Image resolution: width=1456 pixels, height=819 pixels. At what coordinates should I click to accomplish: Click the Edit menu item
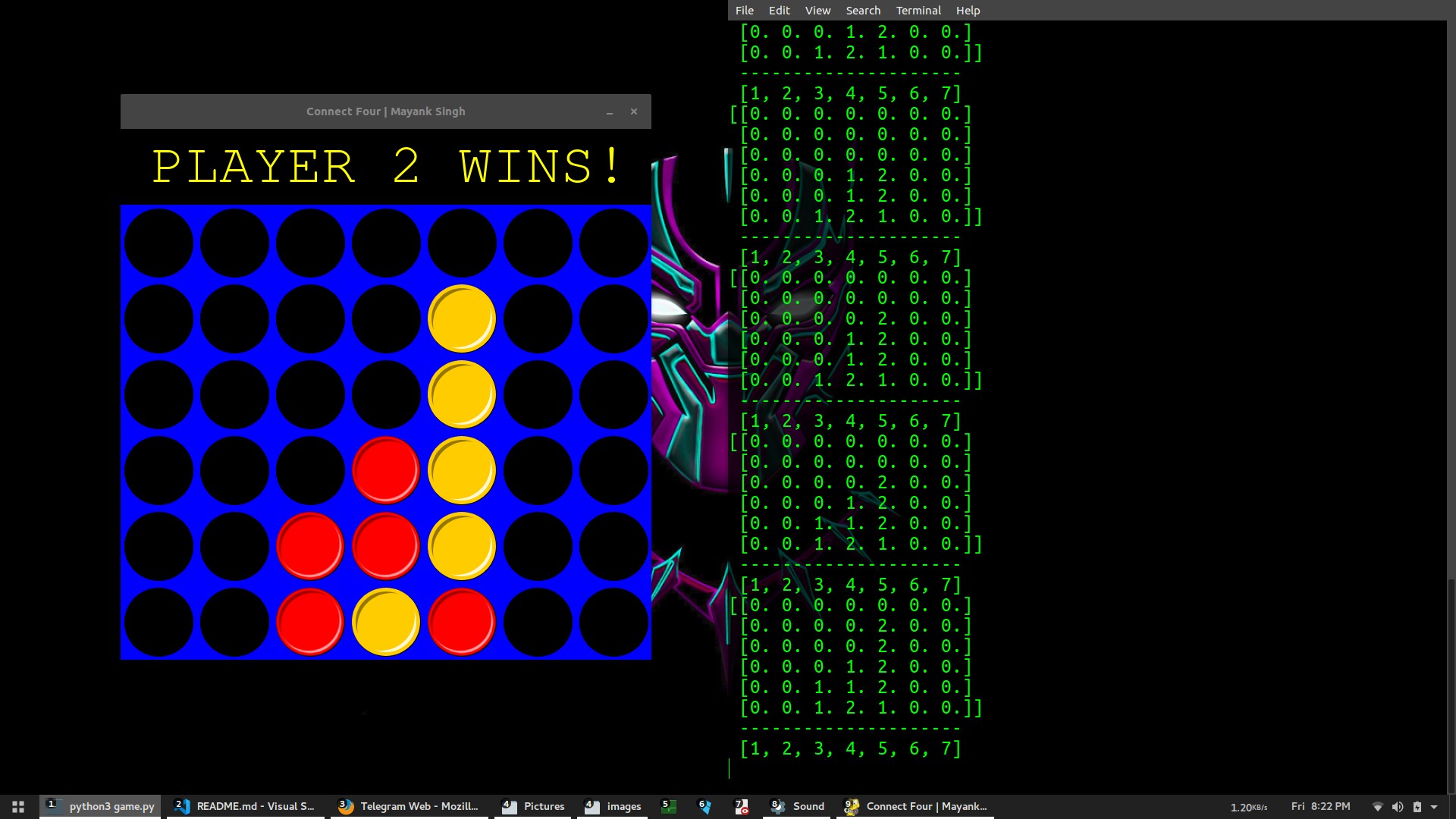coord(778,10)
